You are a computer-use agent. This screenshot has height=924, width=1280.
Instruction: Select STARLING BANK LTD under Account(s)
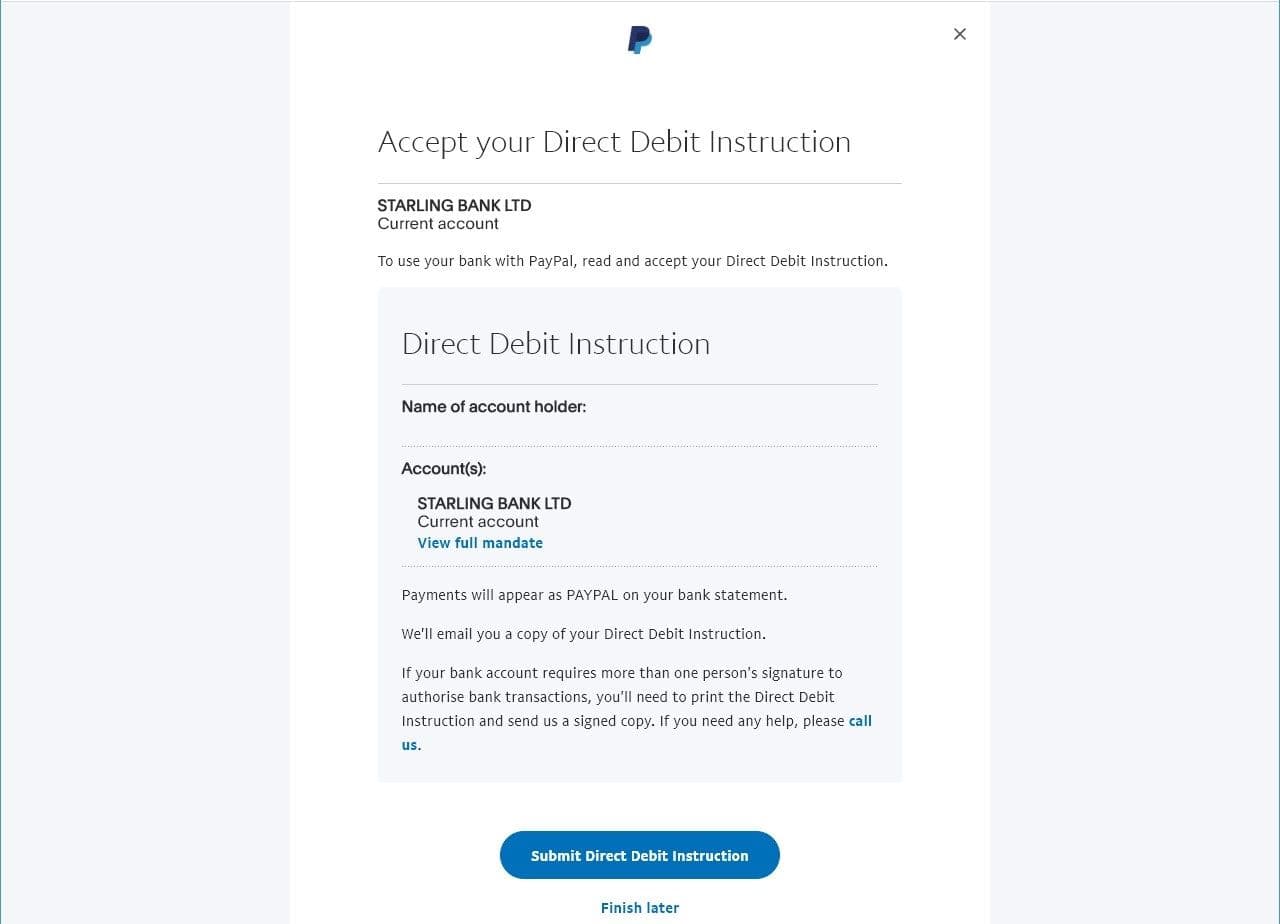[494, 503]
